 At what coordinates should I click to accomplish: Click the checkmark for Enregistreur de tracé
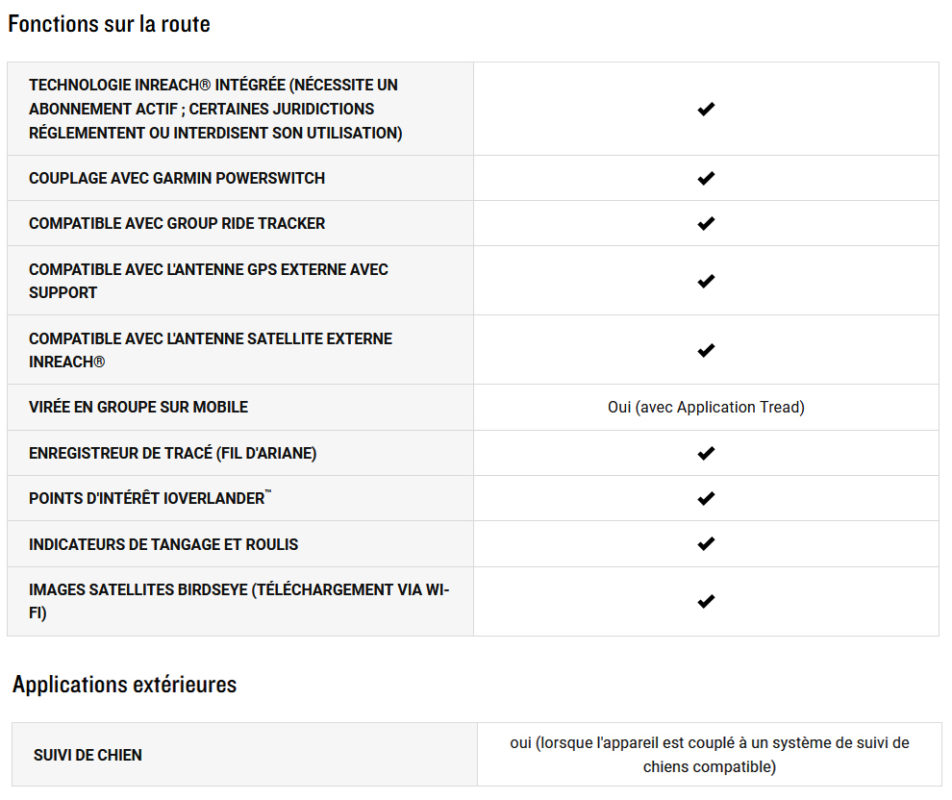pyautogui.click(x=706, y=453)
